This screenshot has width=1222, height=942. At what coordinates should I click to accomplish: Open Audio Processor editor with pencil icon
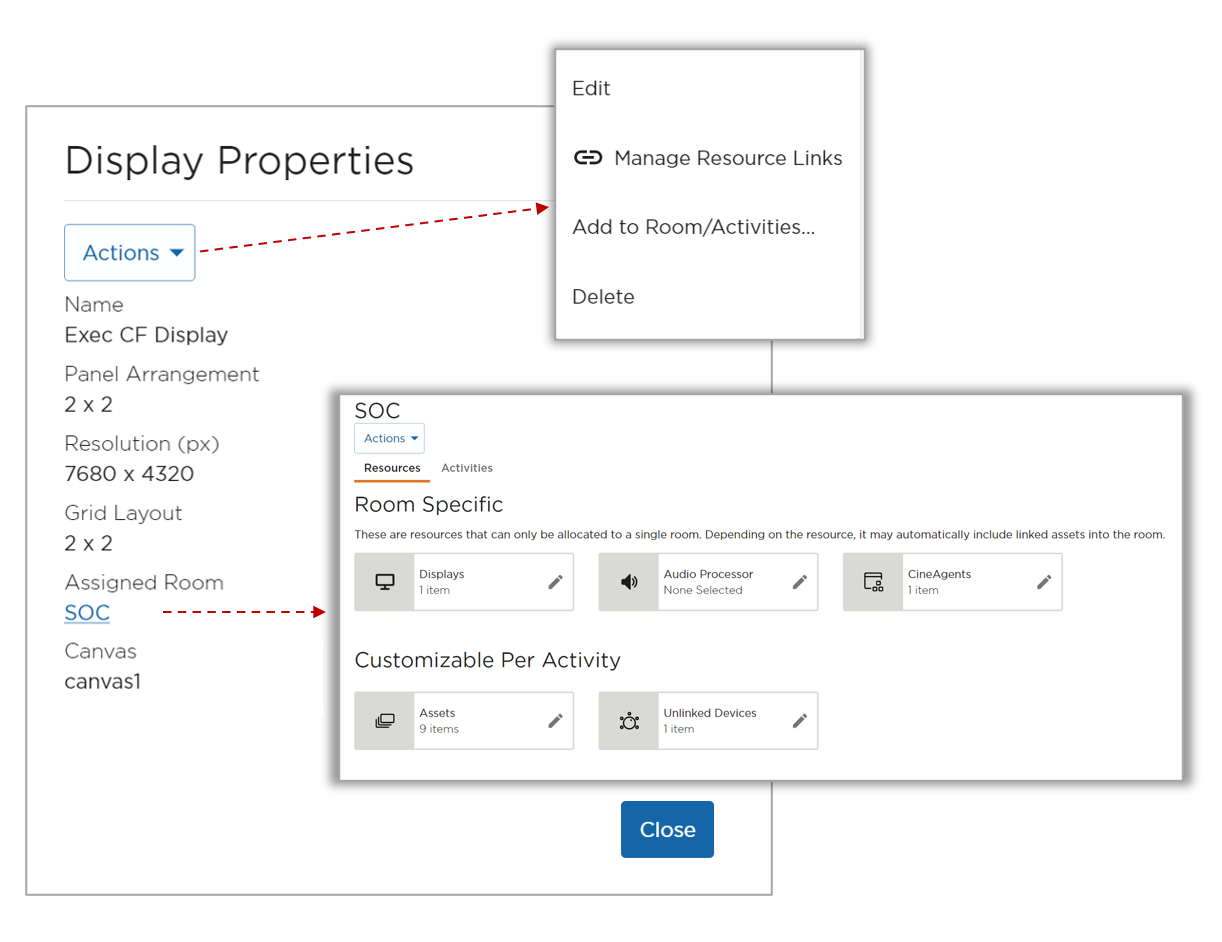(x=800, y=581)
